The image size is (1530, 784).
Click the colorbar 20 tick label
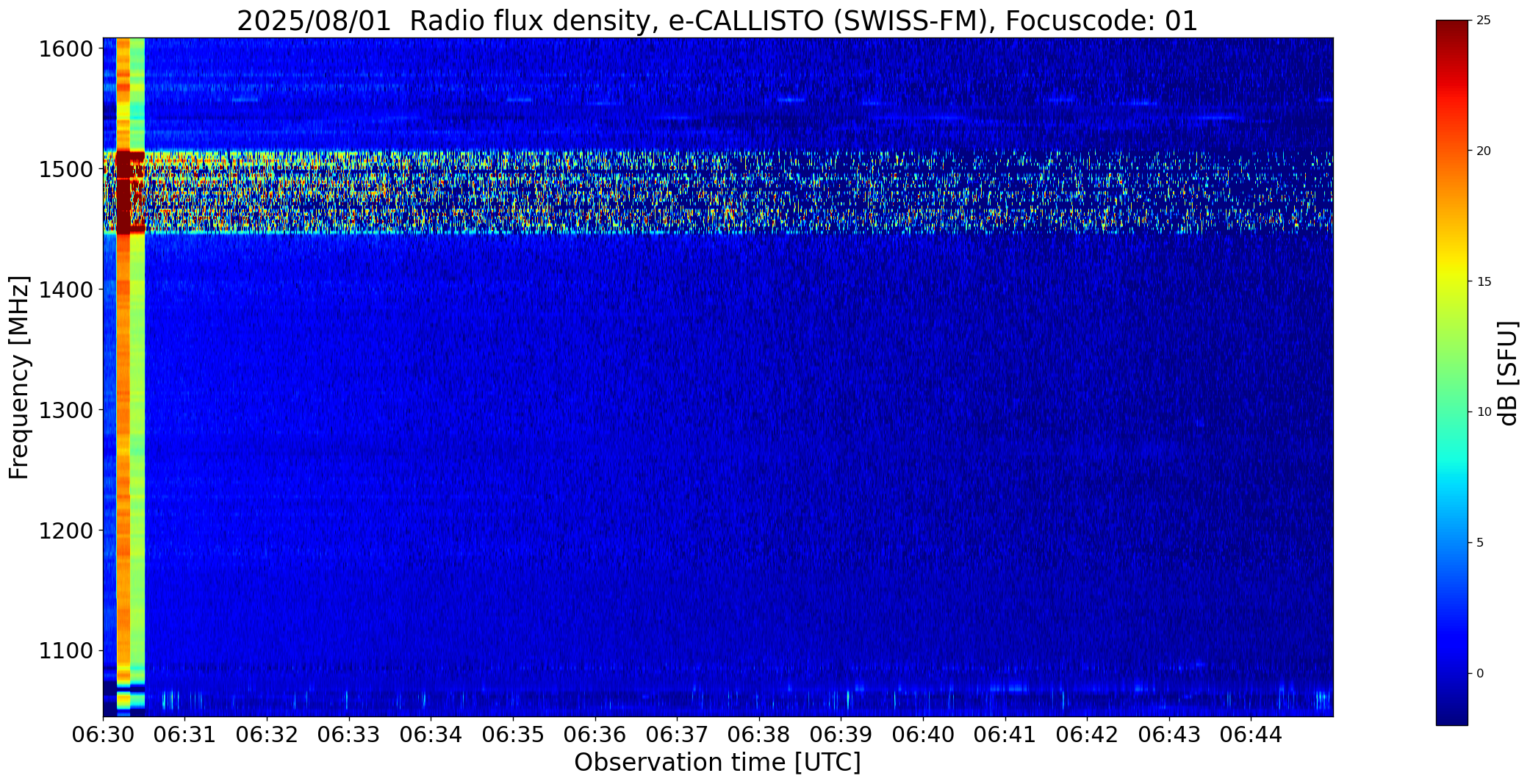tap(1484, 151)
